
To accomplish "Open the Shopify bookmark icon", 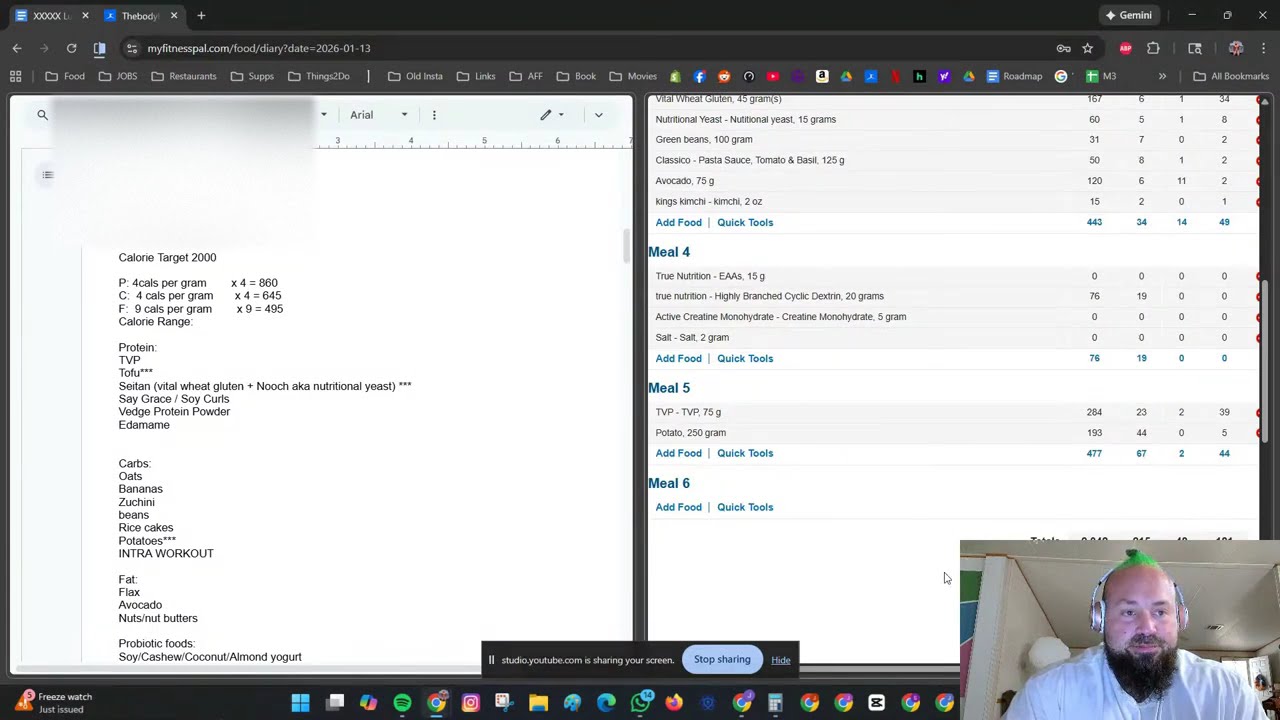I will (x=675, y=76).
